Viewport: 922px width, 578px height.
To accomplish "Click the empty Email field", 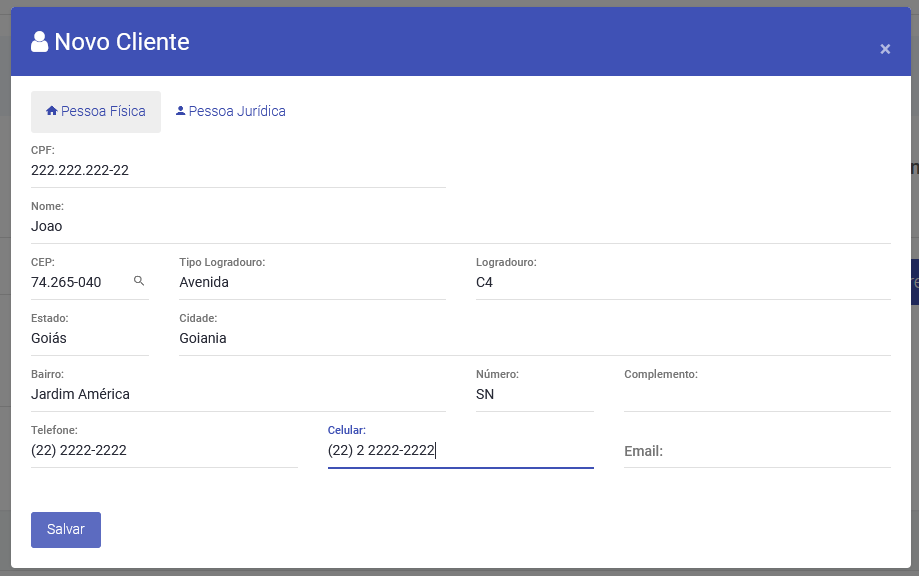I will click(756, 452).
